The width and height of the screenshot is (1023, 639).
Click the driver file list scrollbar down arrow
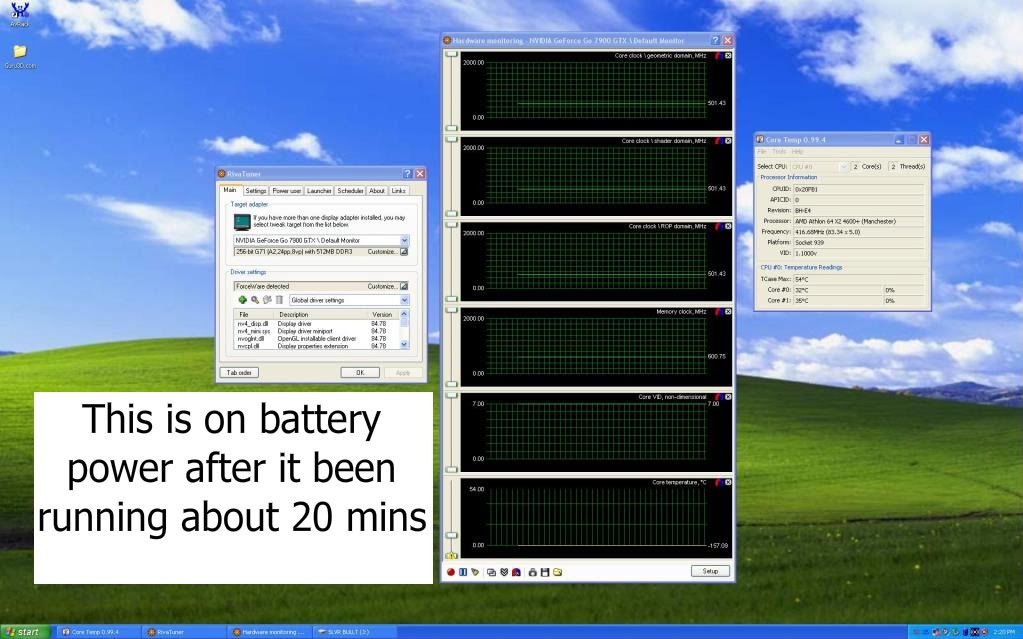[404, 344]
